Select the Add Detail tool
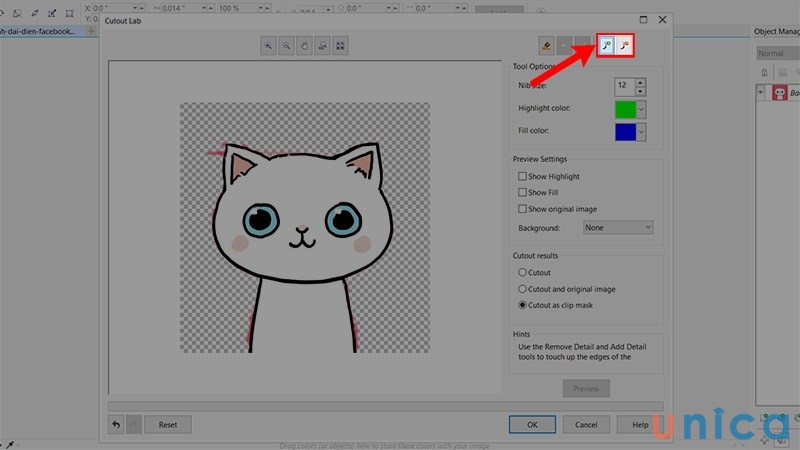 point(606,46)
